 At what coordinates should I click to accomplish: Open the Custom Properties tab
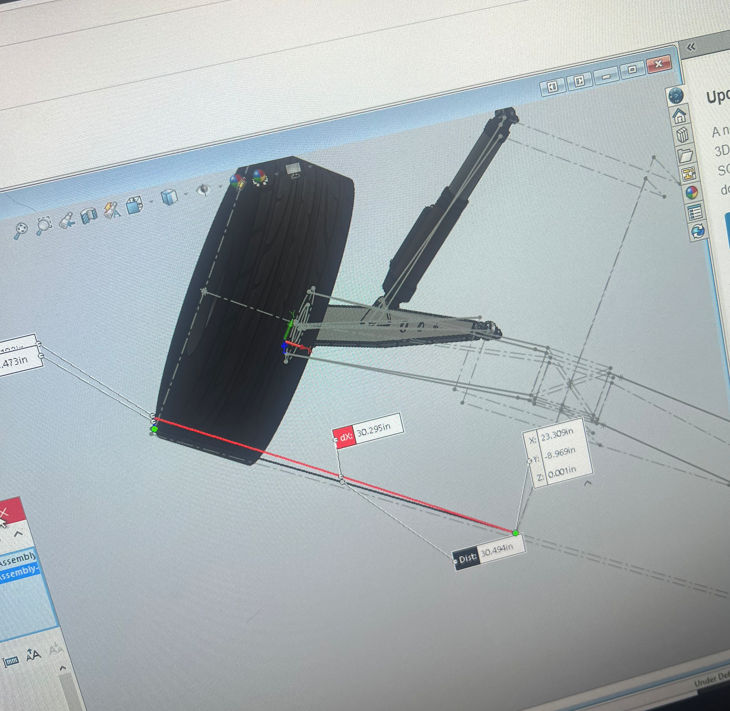[x=695, y=212]
